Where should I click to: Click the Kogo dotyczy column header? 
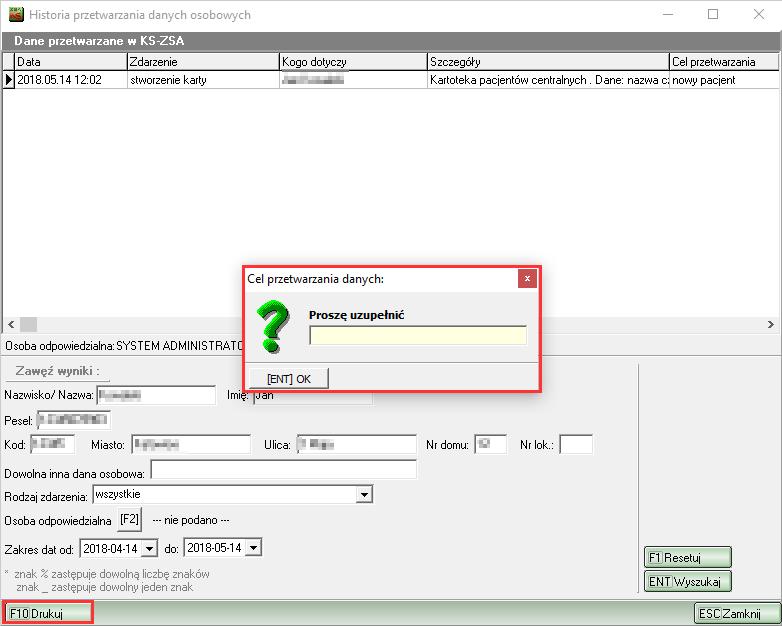point(354,62)
